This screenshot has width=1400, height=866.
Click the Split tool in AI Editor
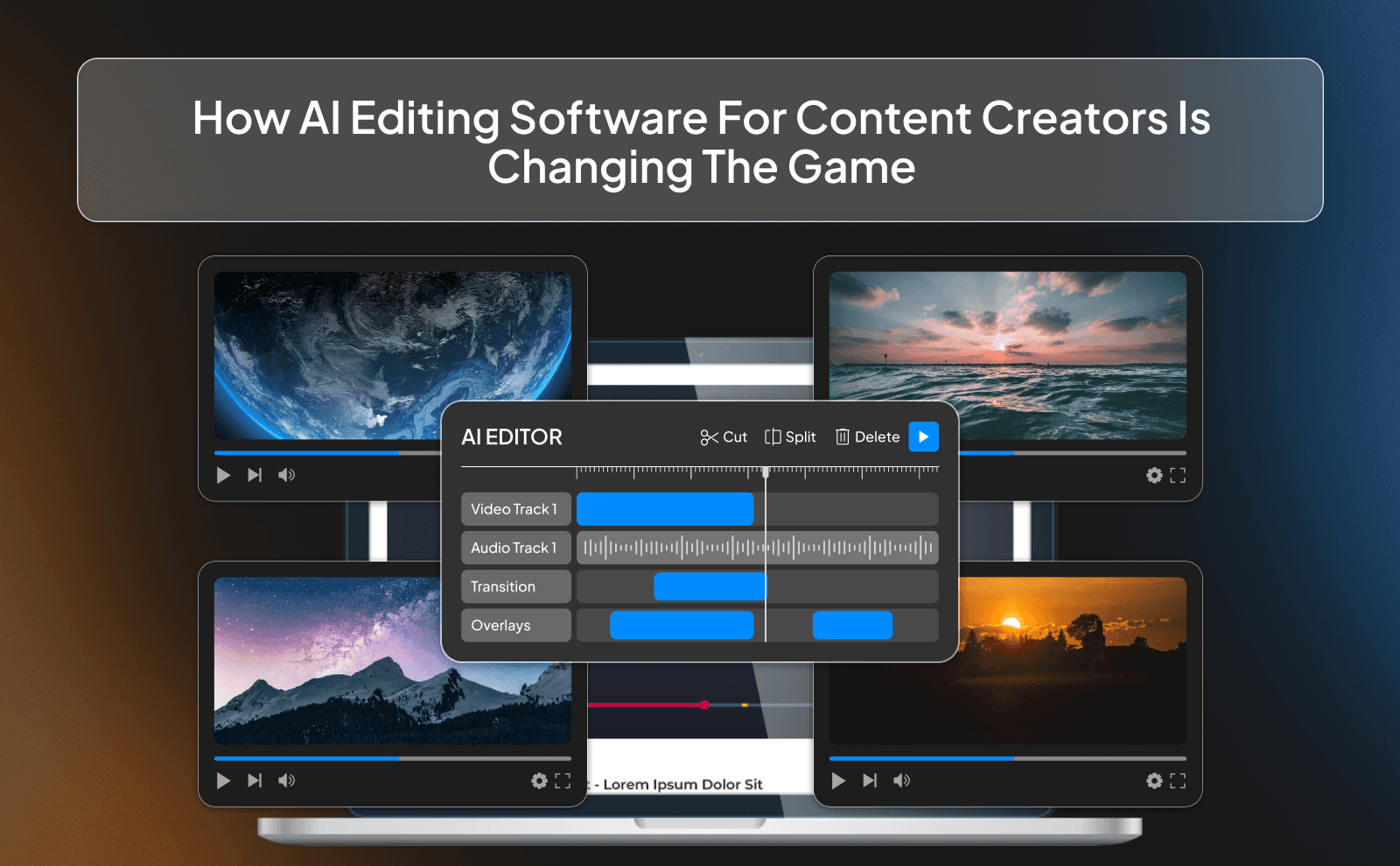pyautogui.click(x=790, y=437)
